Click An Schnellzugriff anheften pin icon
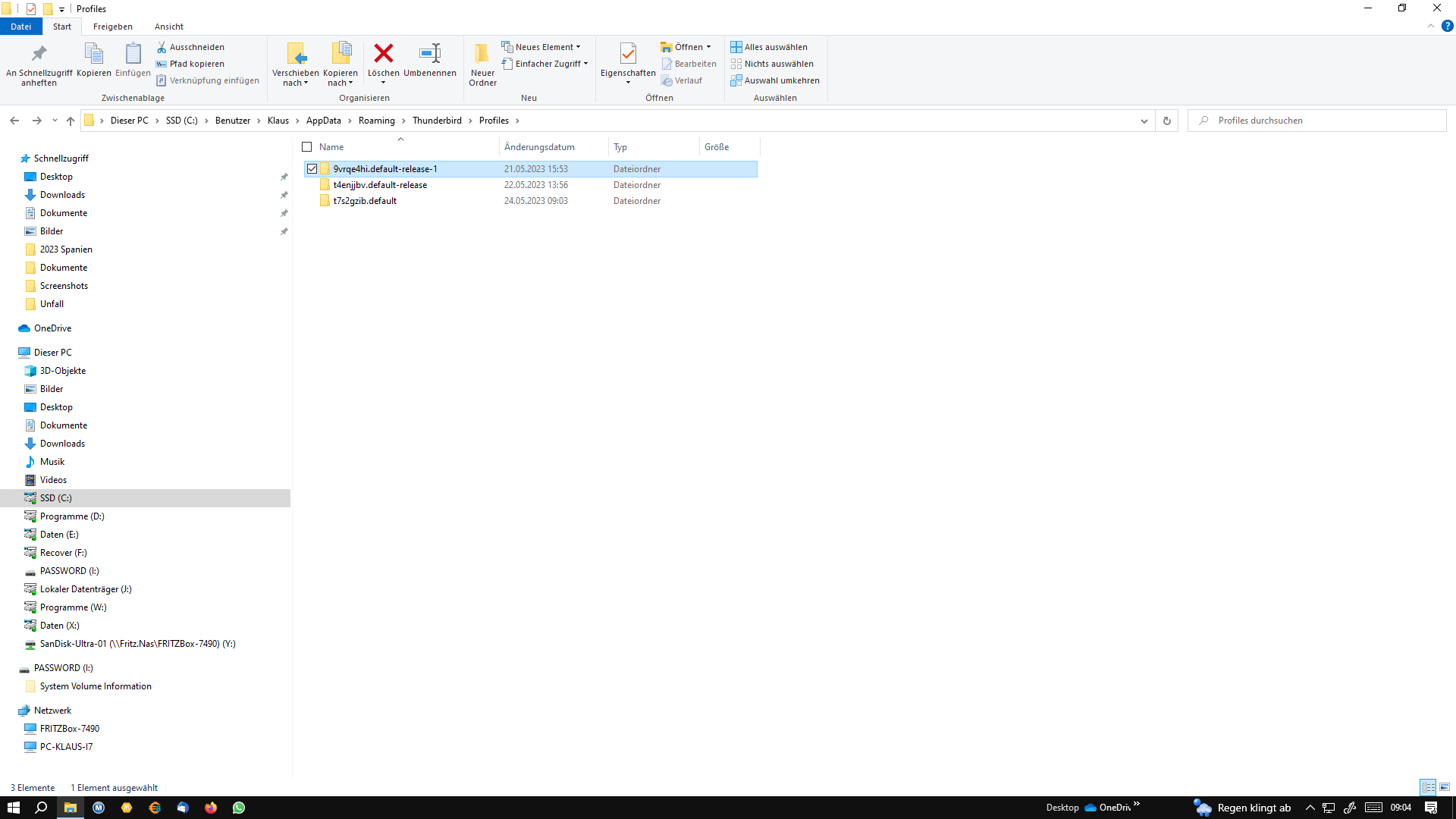The height and width of the screenshot is (819, 1456). click(39, 53)
